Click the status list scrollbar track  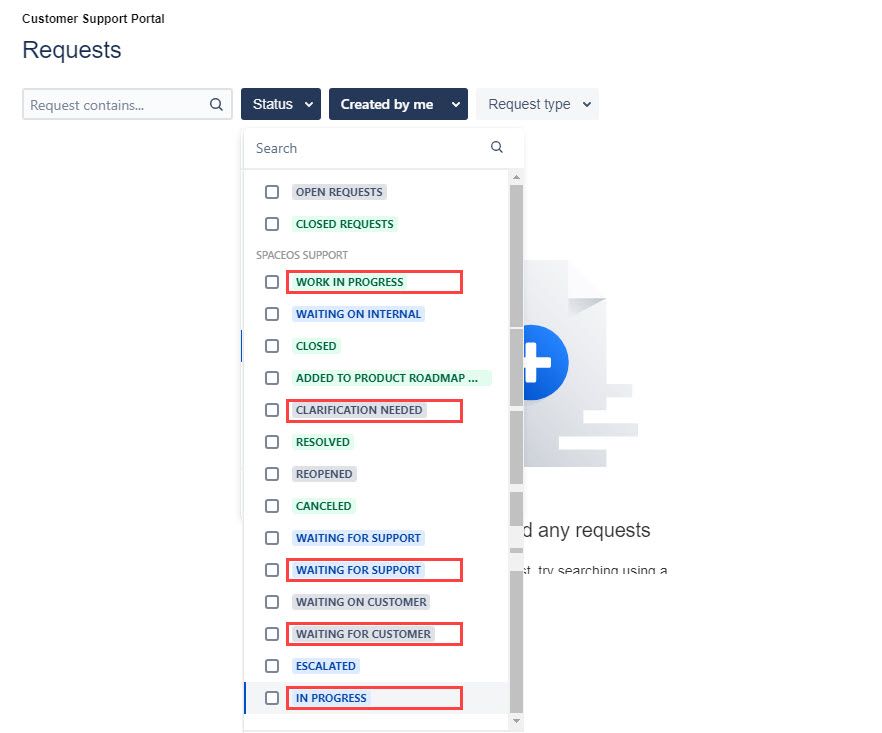(516, 450)
